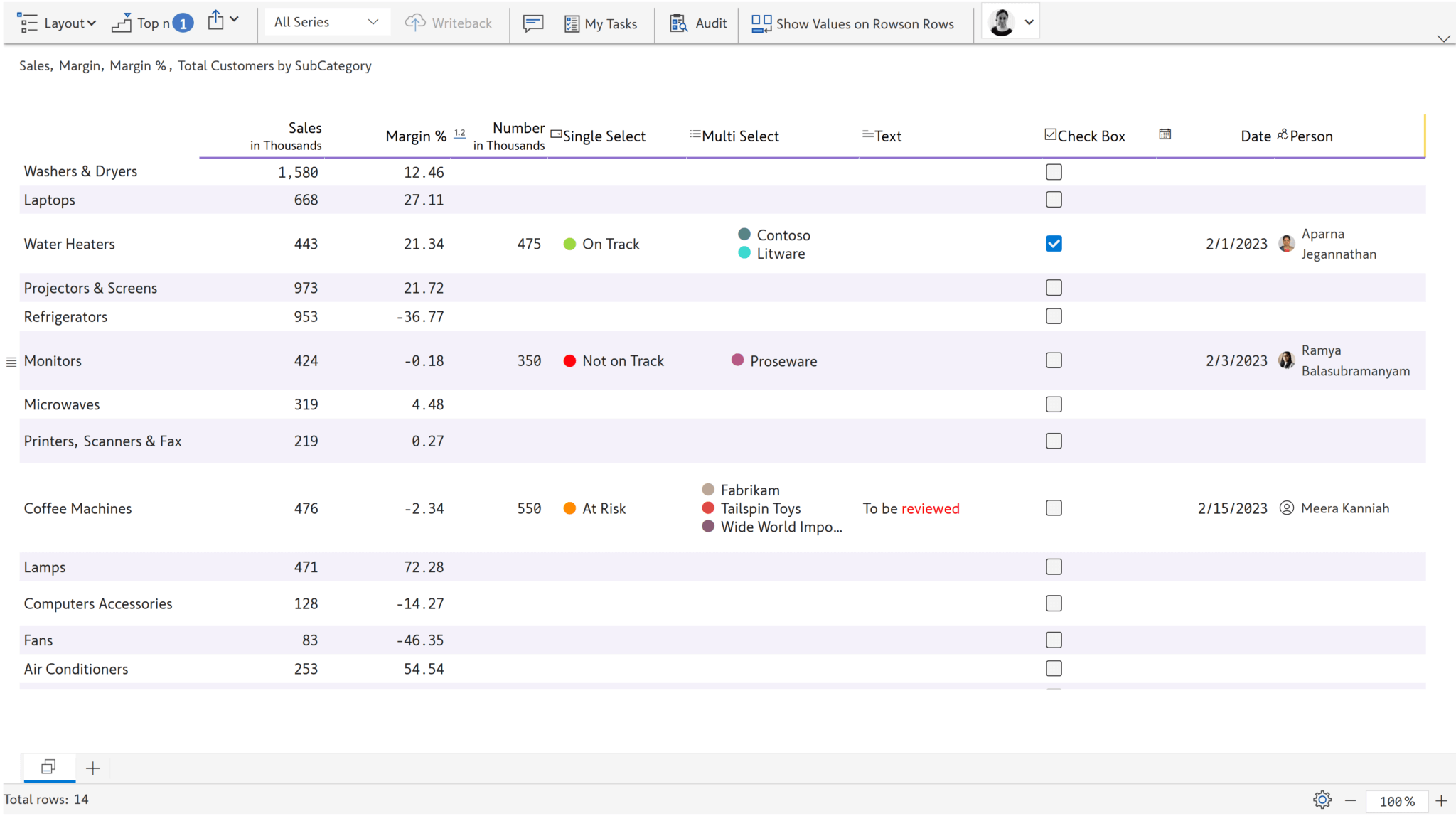This screenshot has width=1456, height=816.
Task: Open the comments speech bubble icon
Action: point(533,23)
